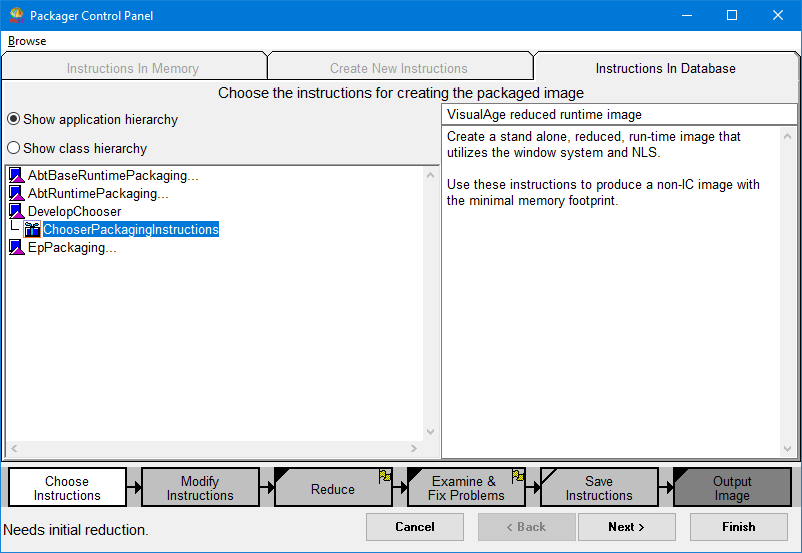Click the flag icon on Examine & Fix Problems

518,476
